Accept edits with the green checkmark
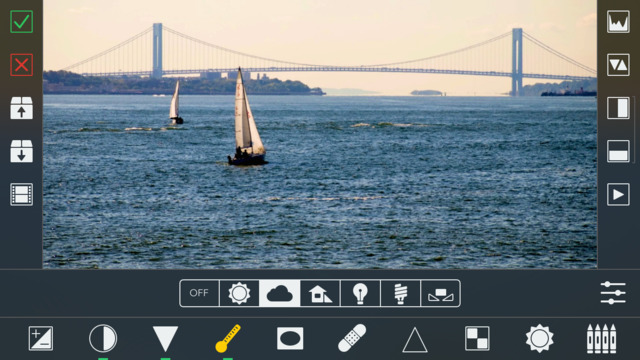 (x=21, y=22)
